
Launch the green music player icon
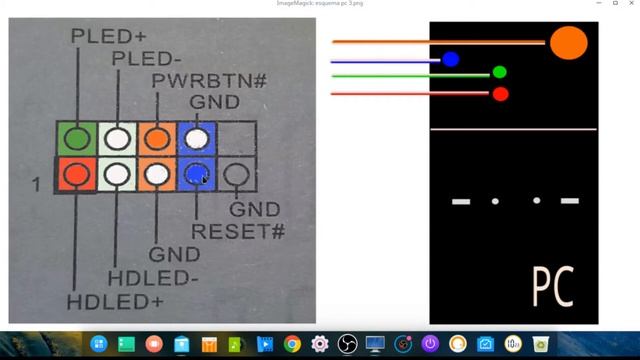click(237, 344)
